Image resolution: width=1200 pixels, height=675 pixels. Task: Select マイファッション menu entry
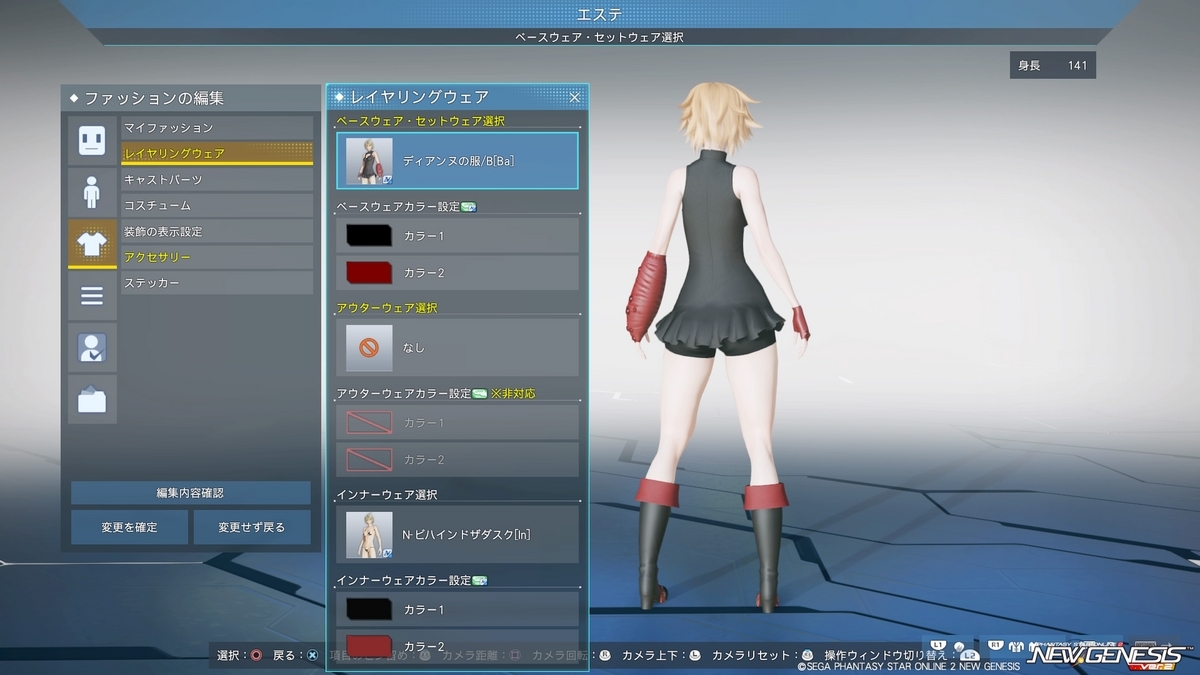point(217,128)
